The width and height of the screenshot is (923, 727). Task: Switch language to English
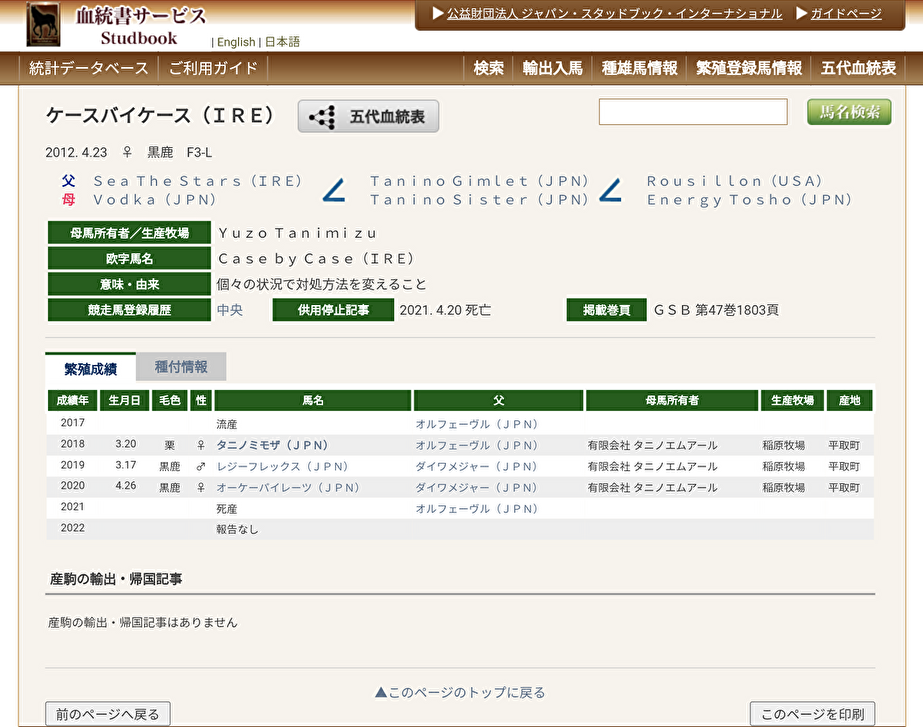[x=236, y=42]
